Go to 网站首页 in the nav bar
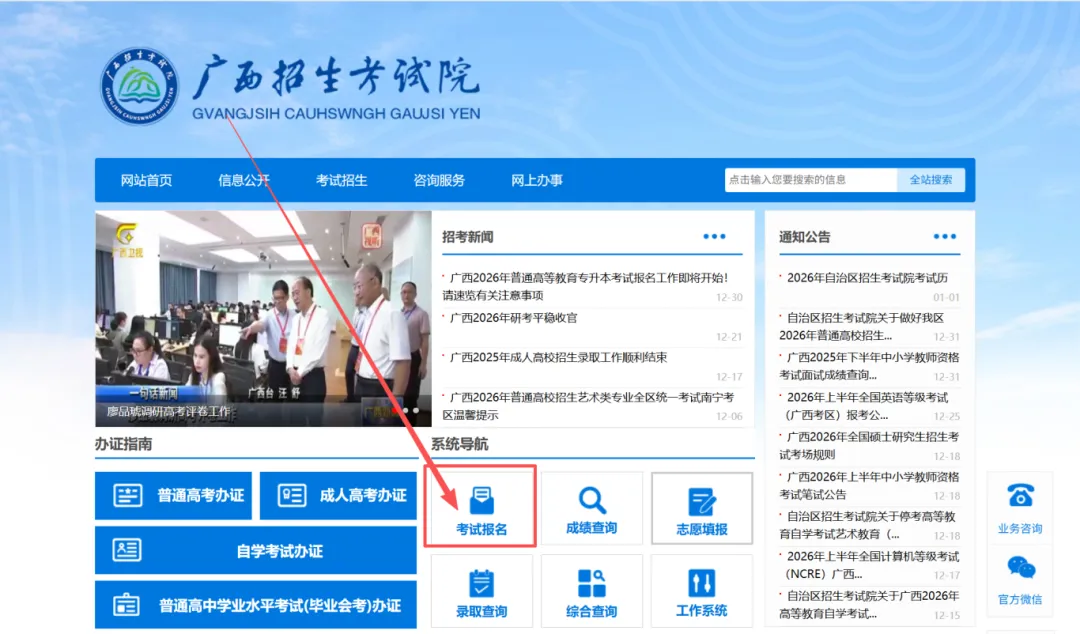The height and width of the screenshot is (634, 1080). tap(146, 181)
